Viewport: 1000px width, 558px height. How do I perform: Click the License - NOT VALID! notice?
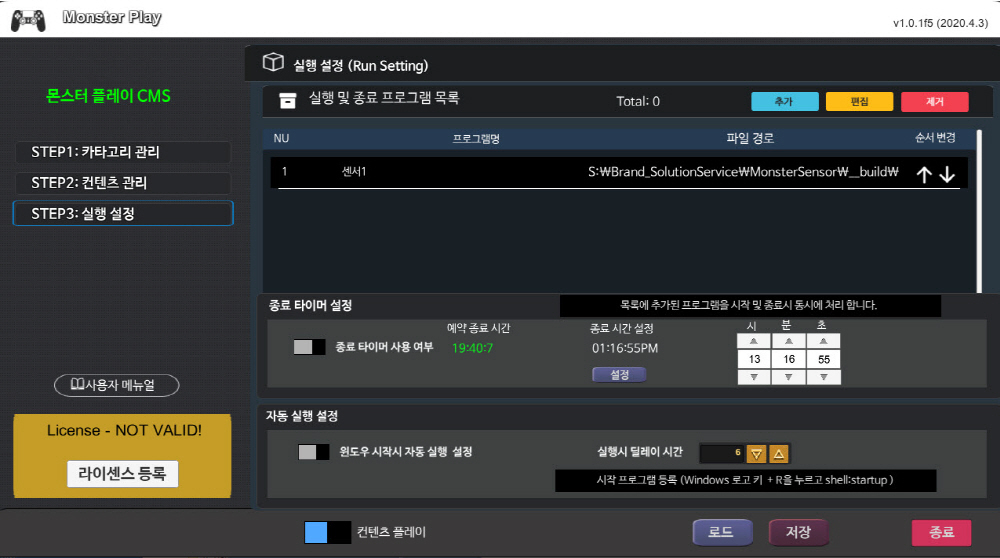[124, 430]
